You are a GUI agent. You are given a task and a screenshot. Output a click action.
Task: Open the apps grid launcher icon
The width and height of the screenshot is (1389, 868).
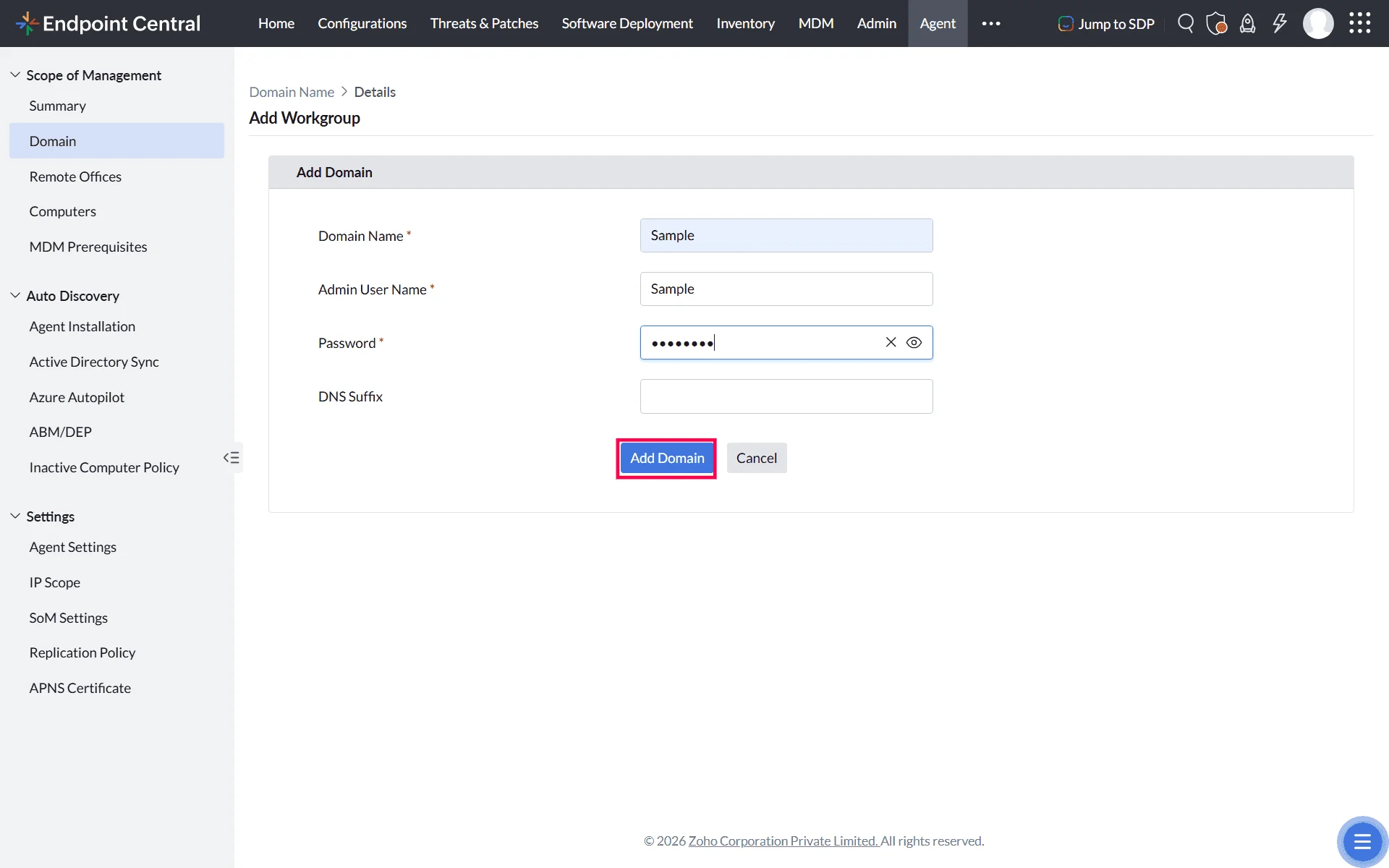tap(1360, 23)
